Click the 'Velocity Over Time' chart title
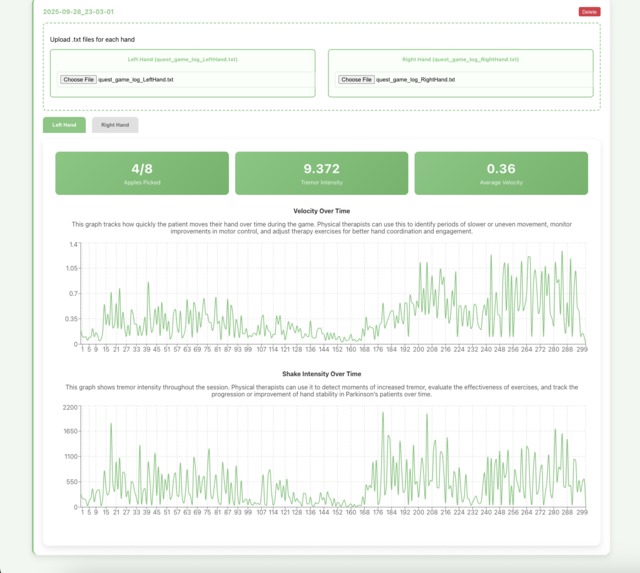The width and height of the screenshot is (640, 573). click(322, 211)
